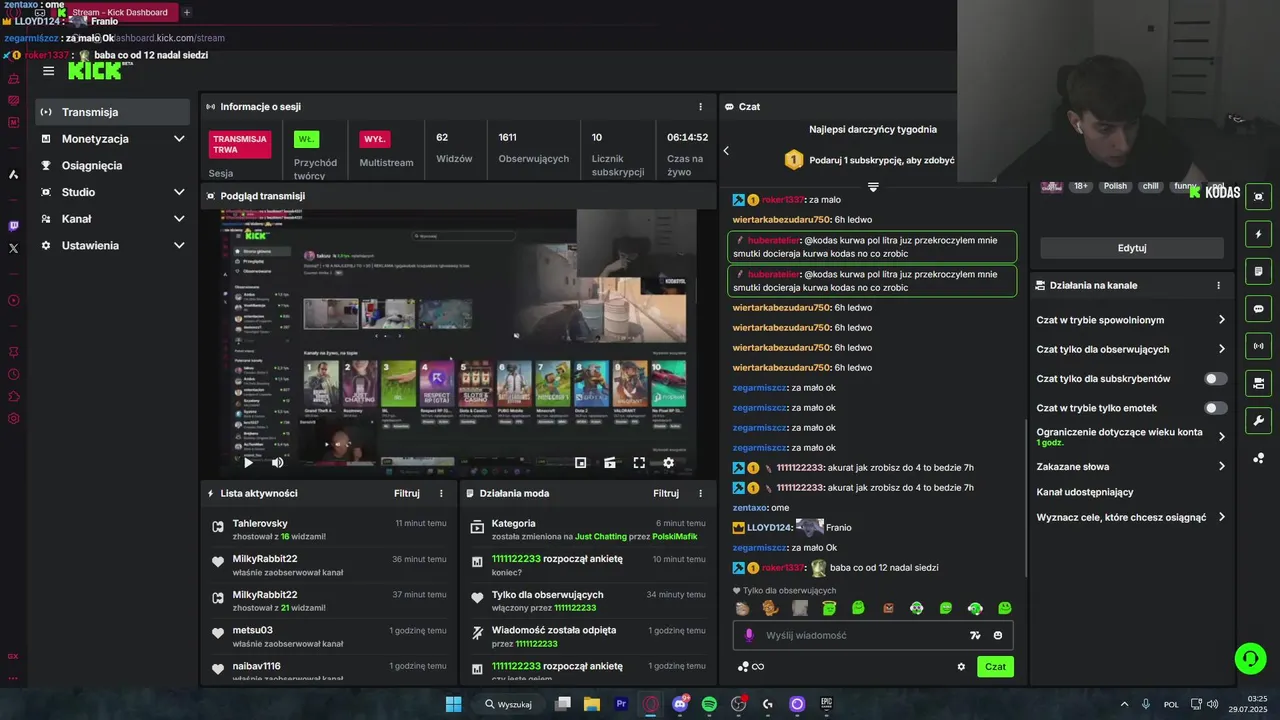Image resolution: width=1280 pixels, height=720 pixels.
Task: Open the green support headset button
Action: pos(1250,658)
